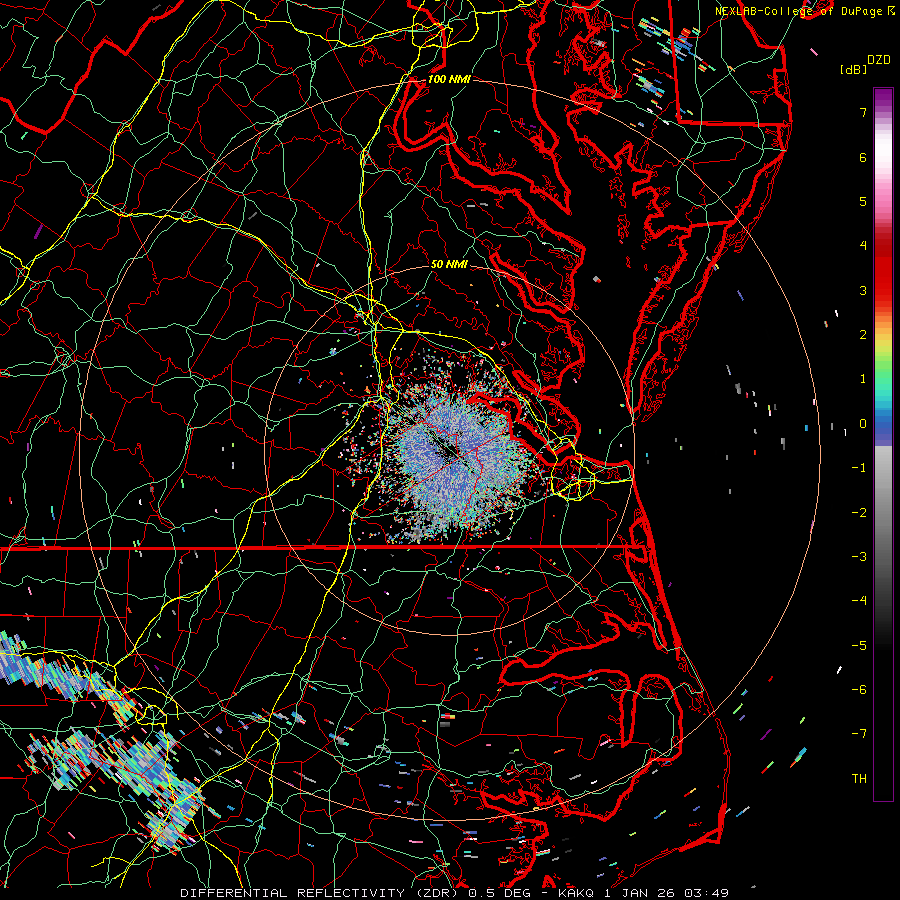This screenshot has width=900, height=900.
Task: Select the -5 dB scale label
Action: point(859,646)
